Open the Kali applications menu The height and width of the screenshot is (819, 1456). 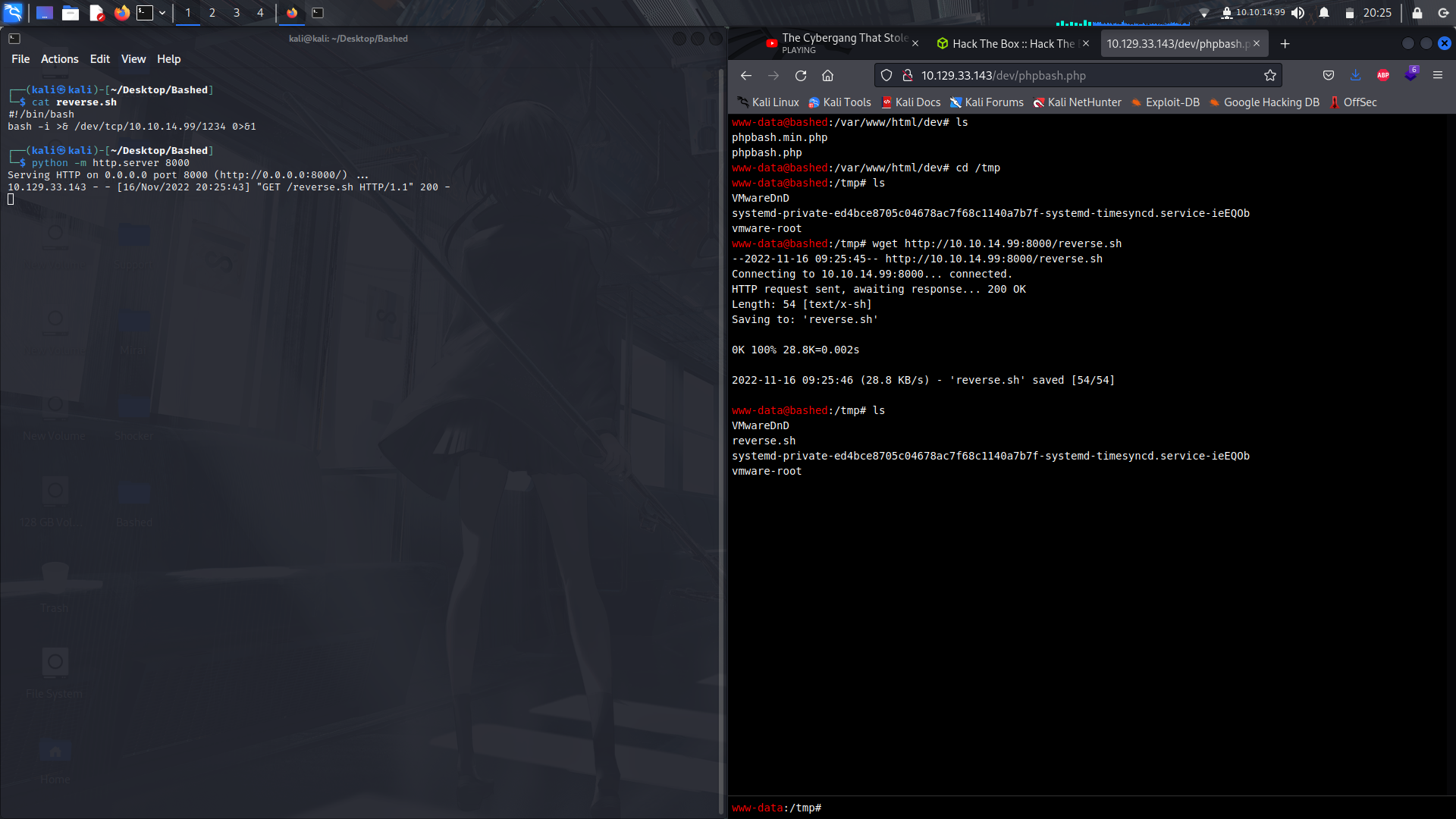click(x=13, y=13)
